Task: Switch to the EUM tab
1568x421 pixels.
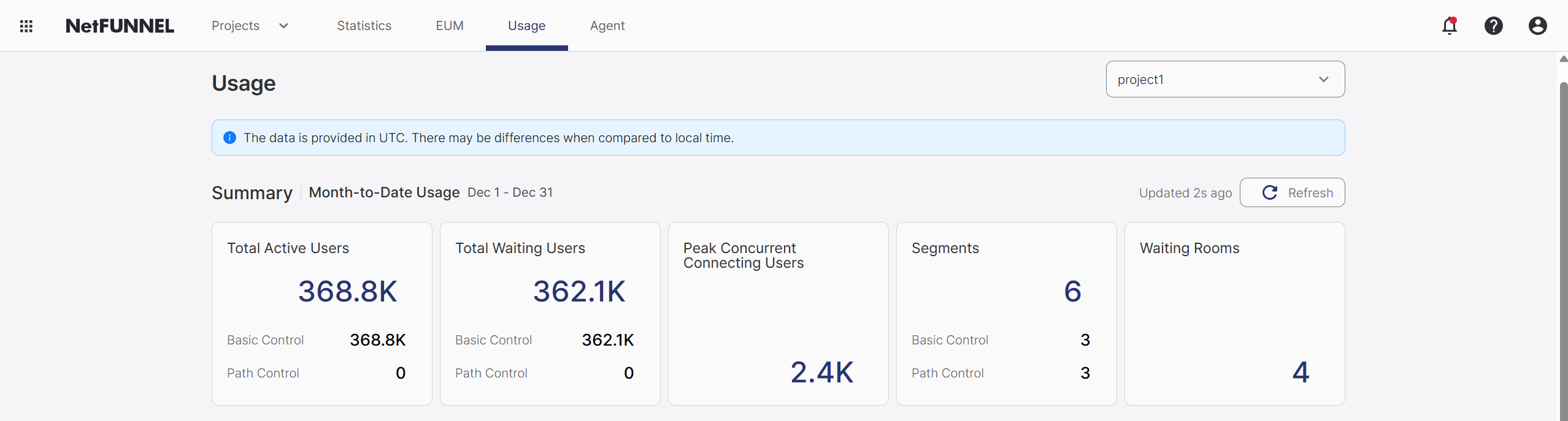Action: coord(450,26)
